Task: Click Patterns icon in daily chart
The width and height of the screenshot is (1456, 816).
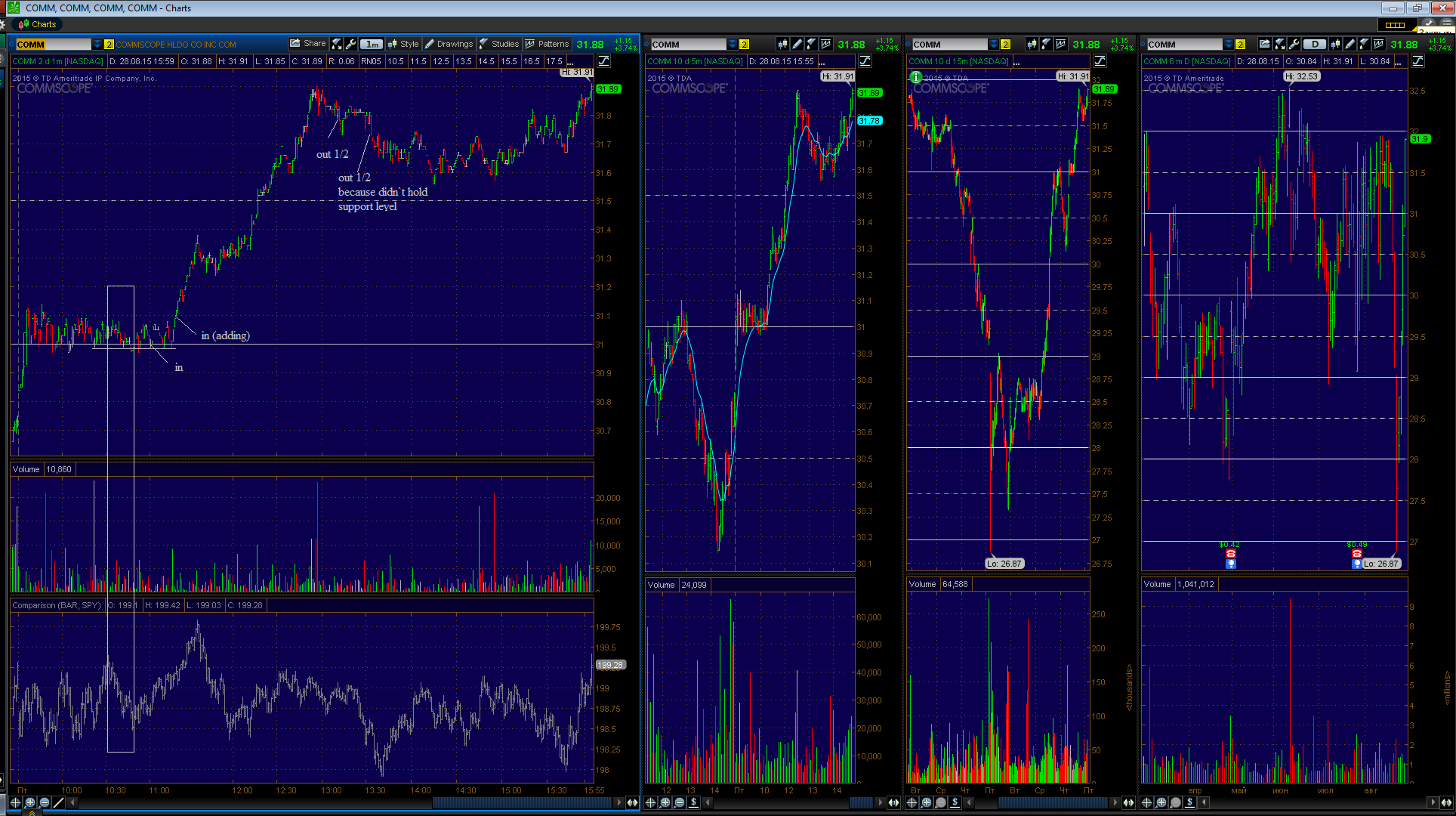Action: tap(1379, 44)
